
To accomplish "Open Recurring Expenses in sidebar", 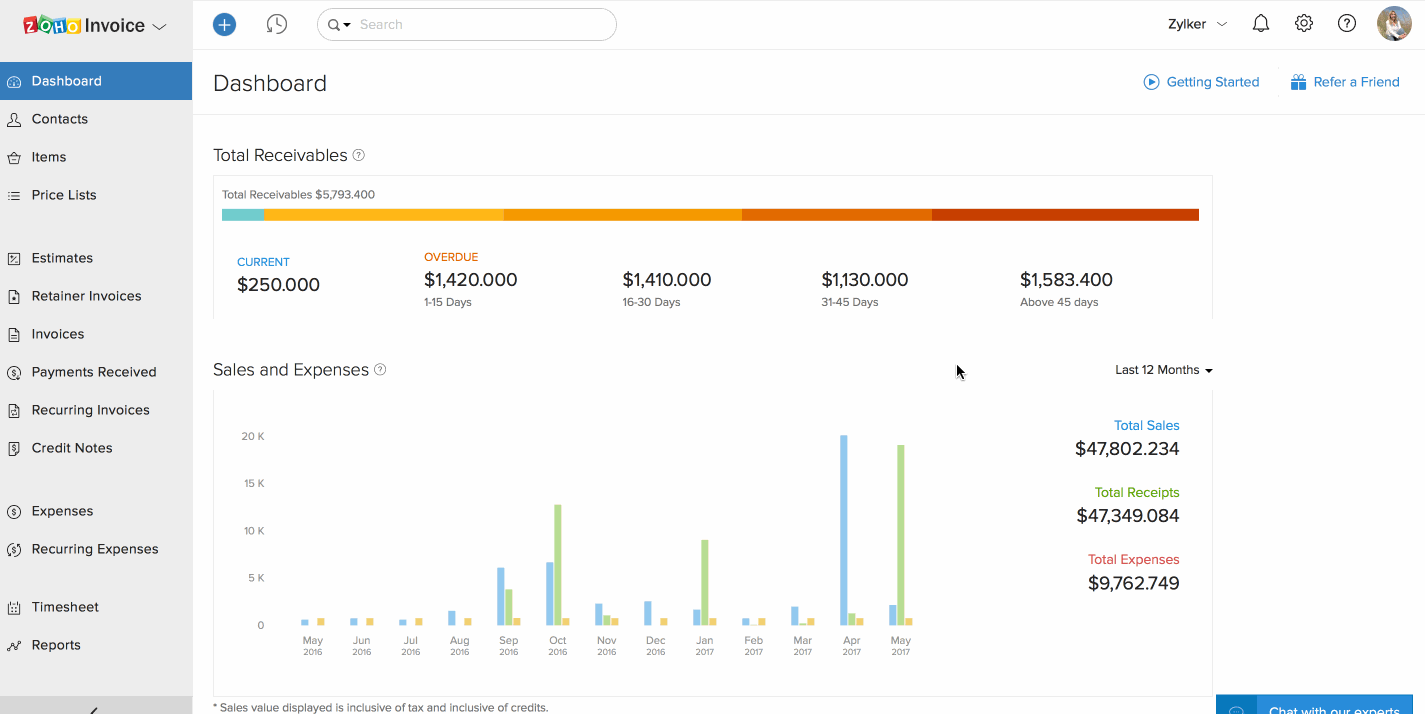I will (x=95, y=549).
